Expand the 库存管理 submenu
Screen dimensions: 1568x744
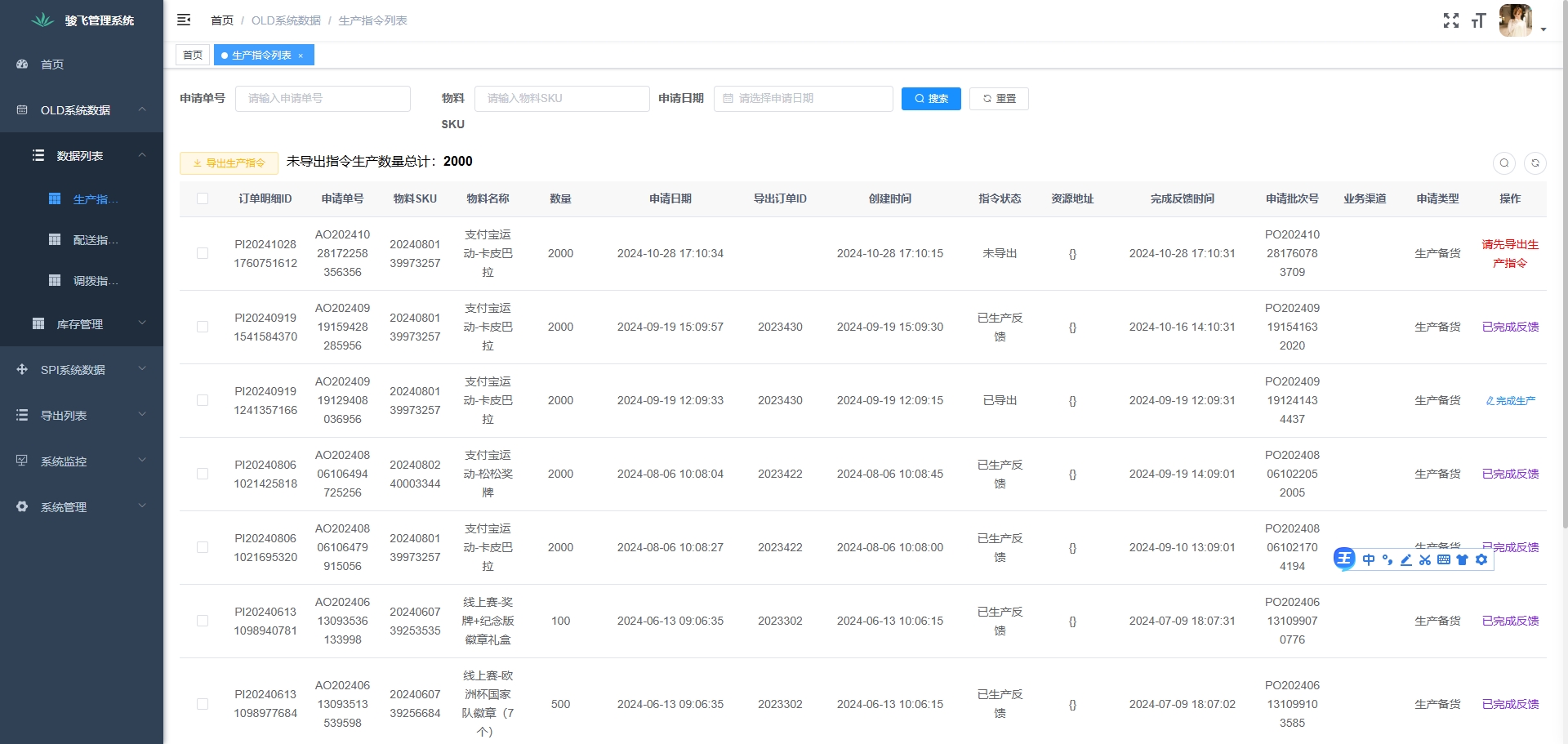click(x=142, y=323)
